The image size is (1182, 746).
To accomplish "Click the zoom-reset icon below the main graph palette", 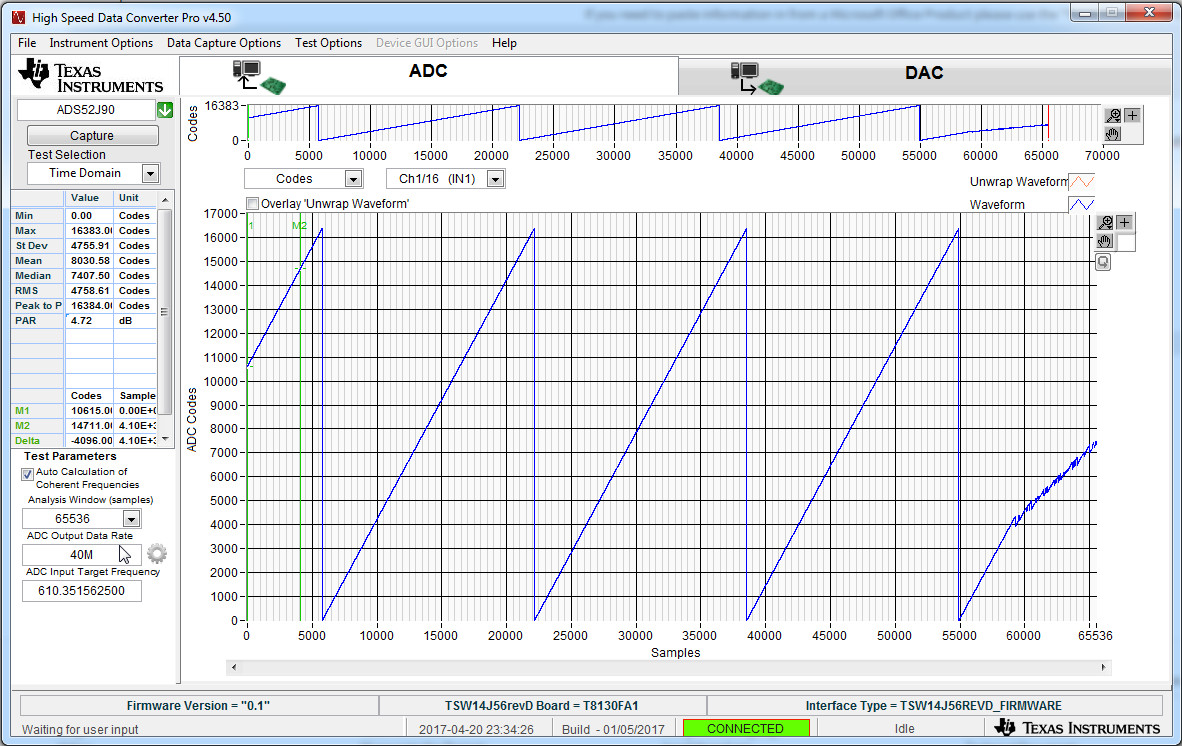I will pos(1103,262).
